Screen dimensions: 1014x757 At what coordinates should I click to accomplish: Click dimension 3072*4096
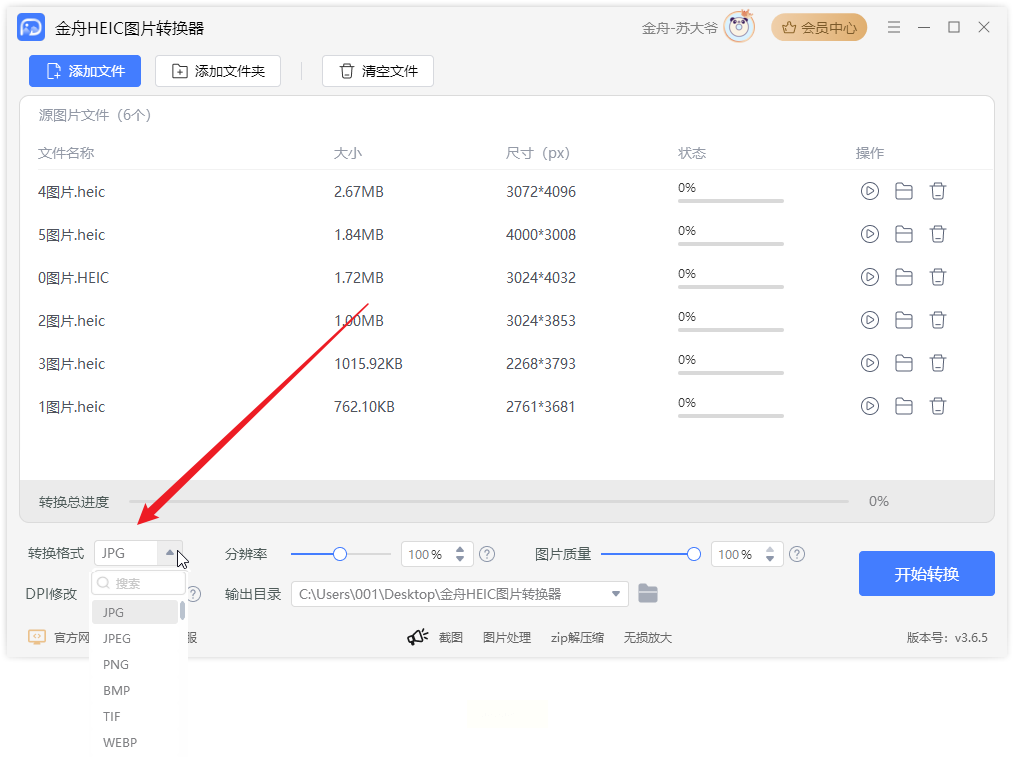[541, 191]
